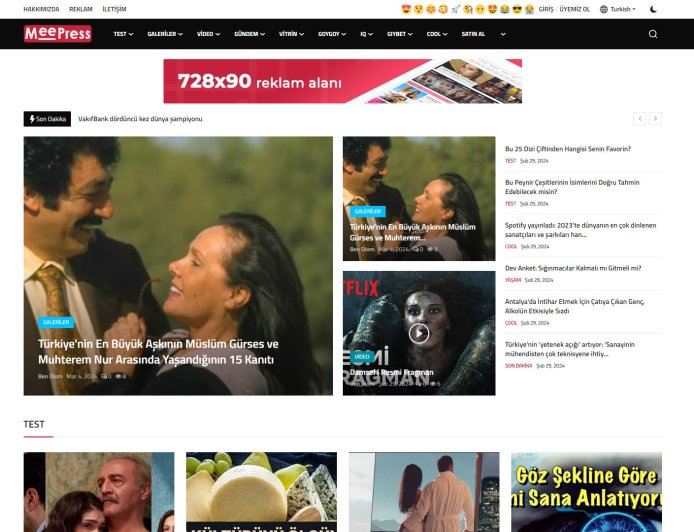The width and height of the screenshot is (694, 532).
Task: Click the GİRİŞ login link
Action: click(x=546, y=9)
